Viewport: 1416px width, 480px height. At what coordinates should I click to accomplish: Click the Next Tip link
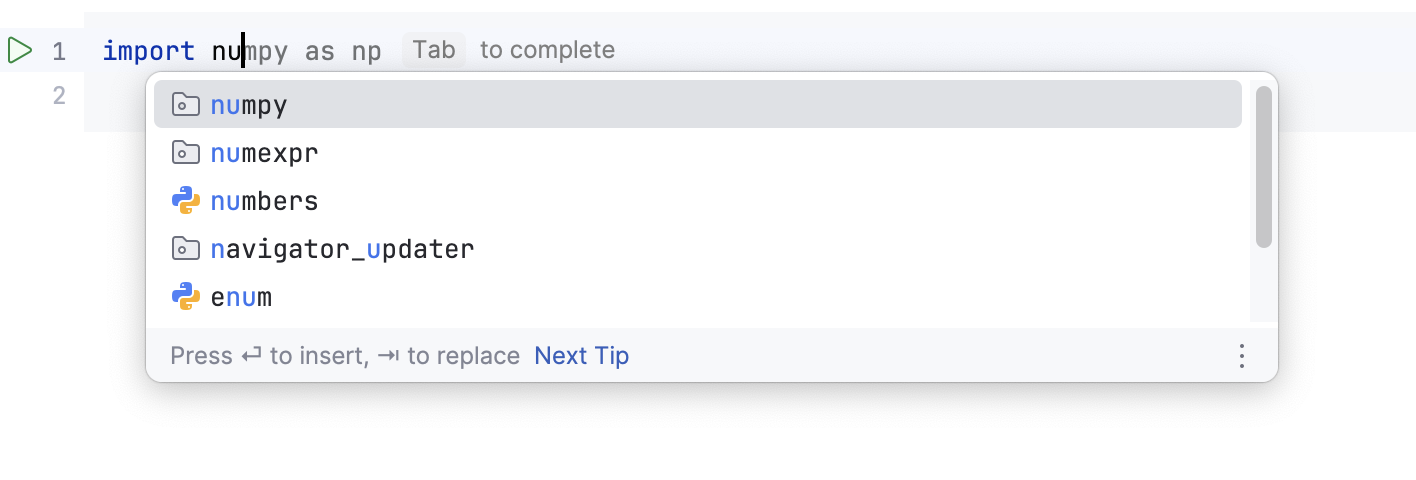[581, 356]
